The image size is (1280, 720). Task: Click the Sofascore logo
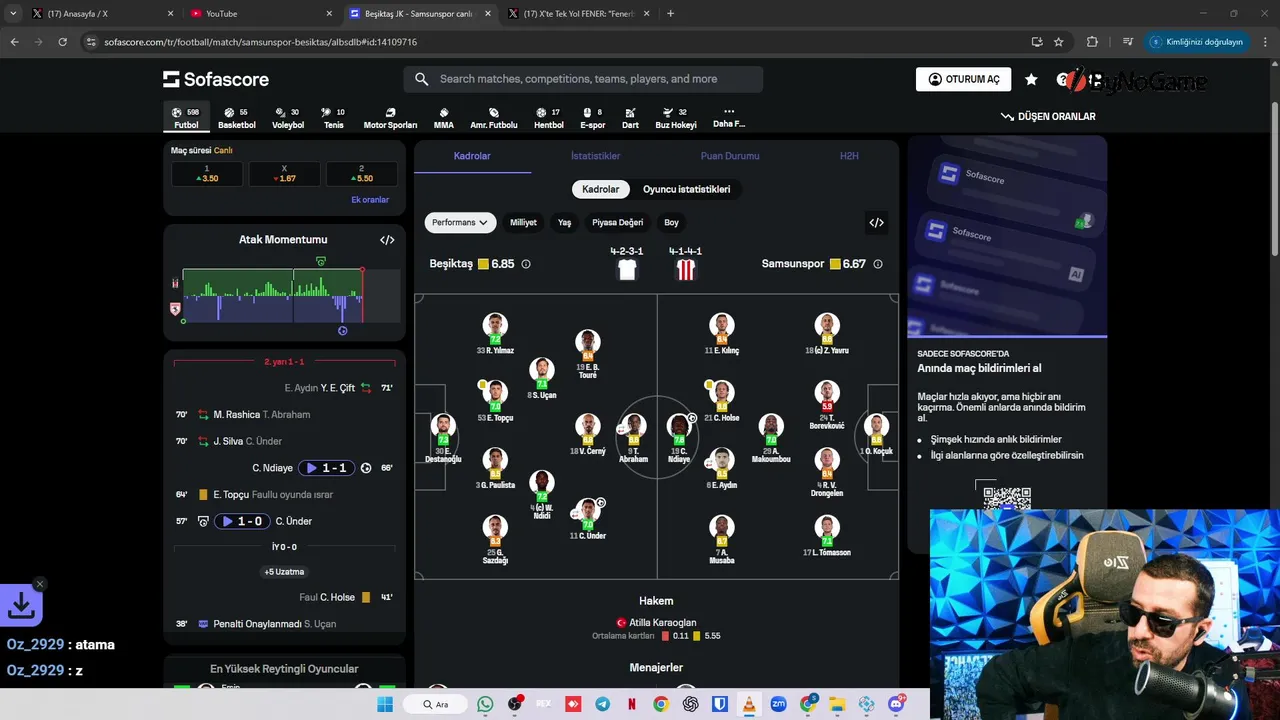tap(216, 79)
